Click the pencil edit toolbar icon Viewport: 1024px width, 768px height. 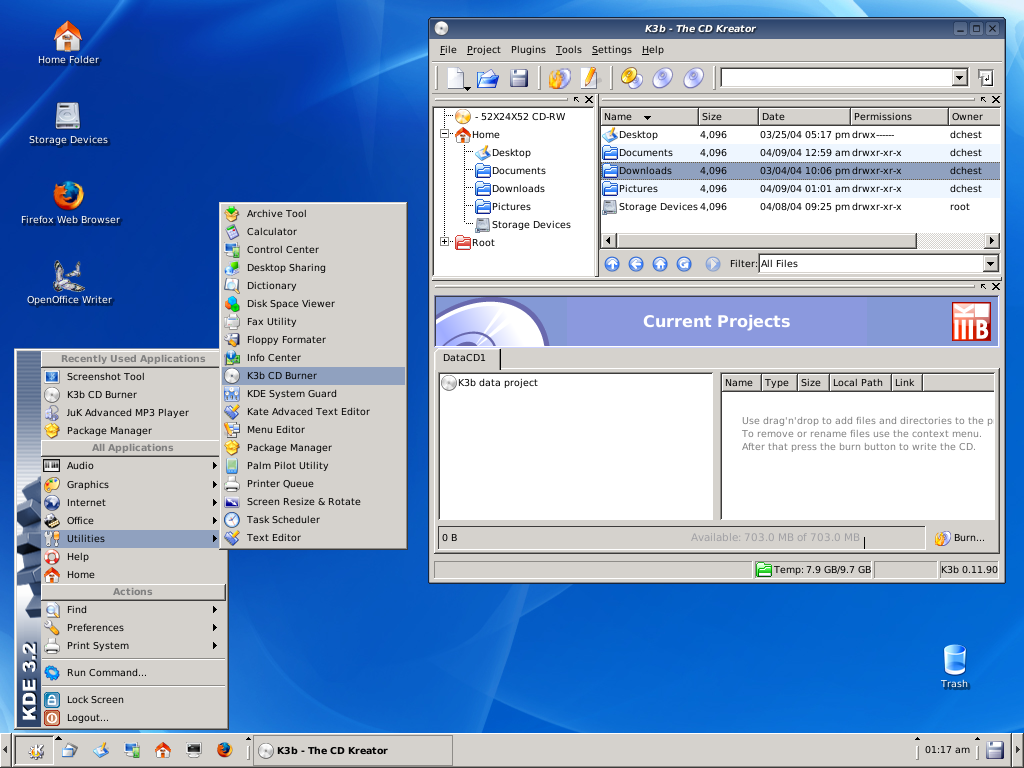(x=590, y=78)
